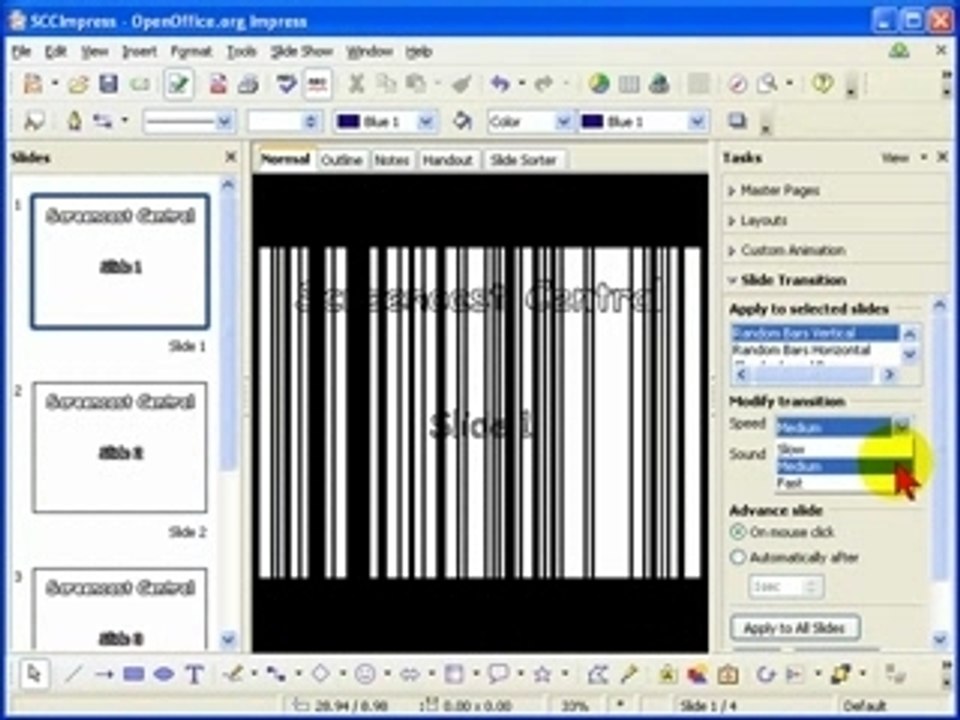This screenshot has width=960, height=720.
Task: Select On mouse click radio button
Action: (738, 532)
